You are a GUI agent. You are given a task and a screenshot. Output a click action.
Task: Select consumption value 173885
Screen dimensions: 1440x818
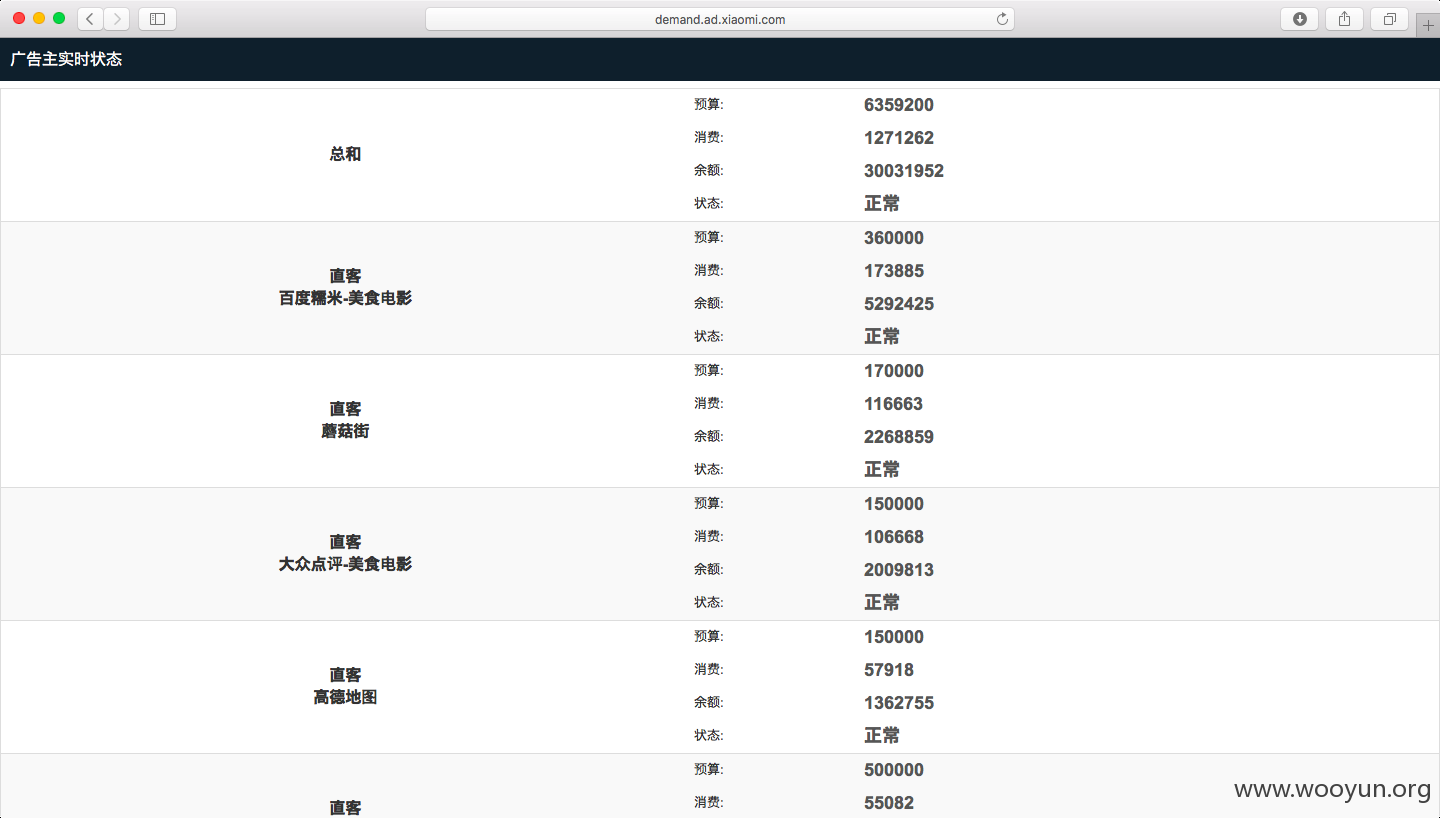(x=894, y=271)
